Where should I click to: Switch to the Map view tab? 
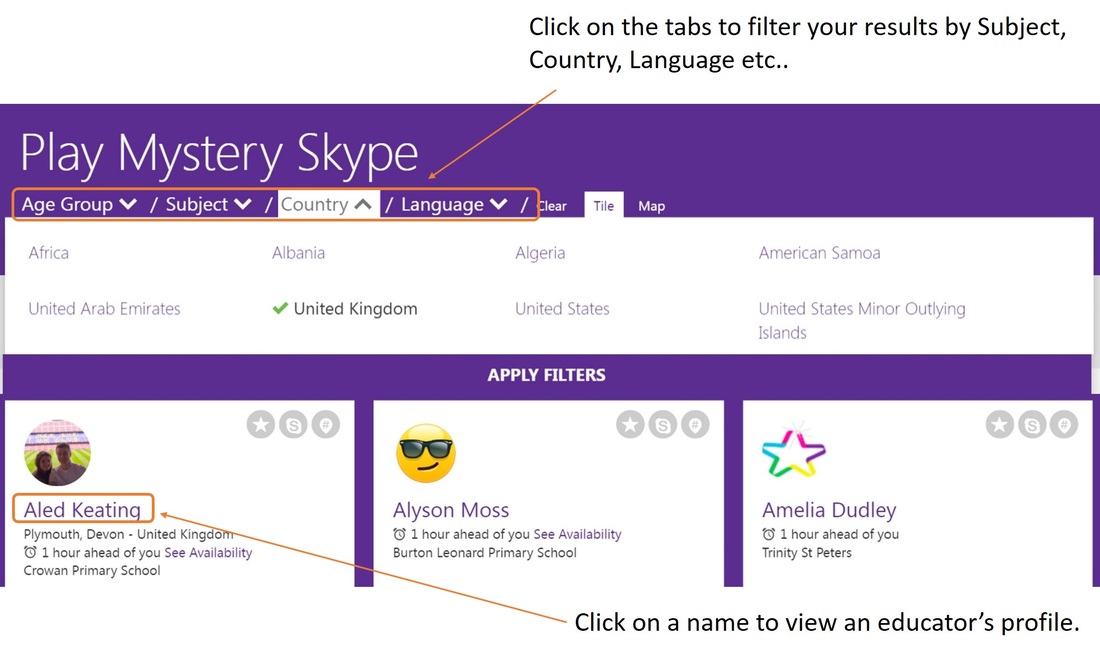click(x=651, y=206)
